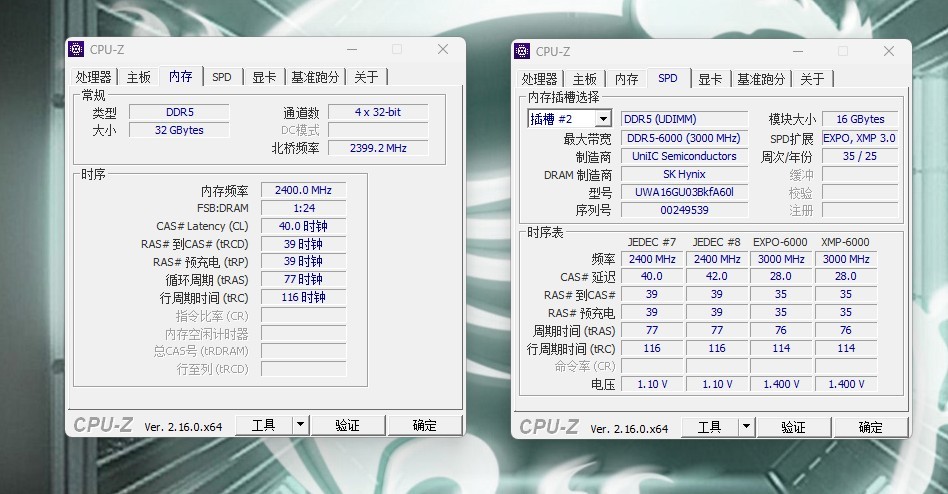Close the right CPU-Z window

(x=889, y=51)
